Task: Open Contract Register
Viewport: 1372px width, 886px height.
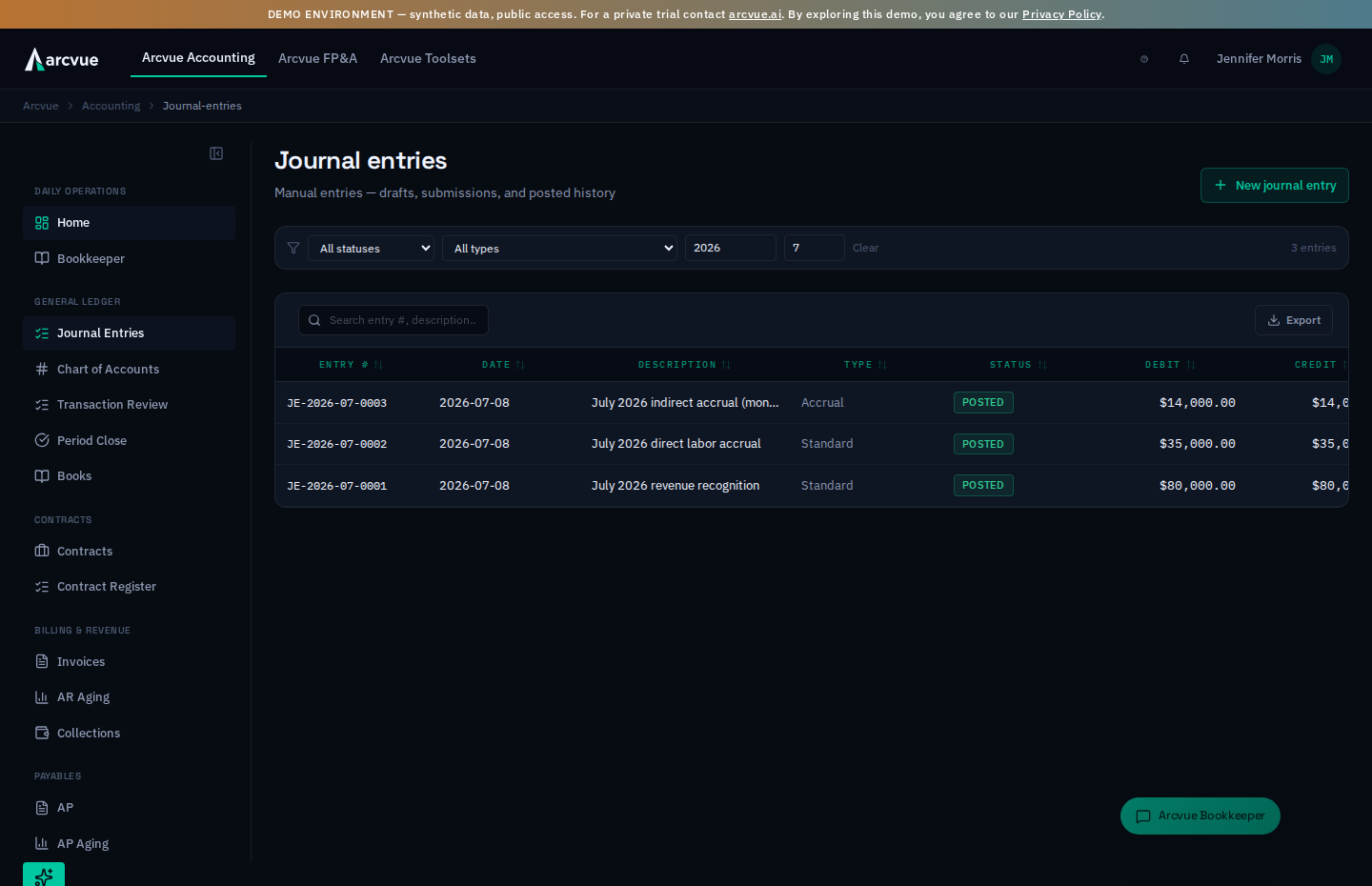Action: tap(129, 587)
